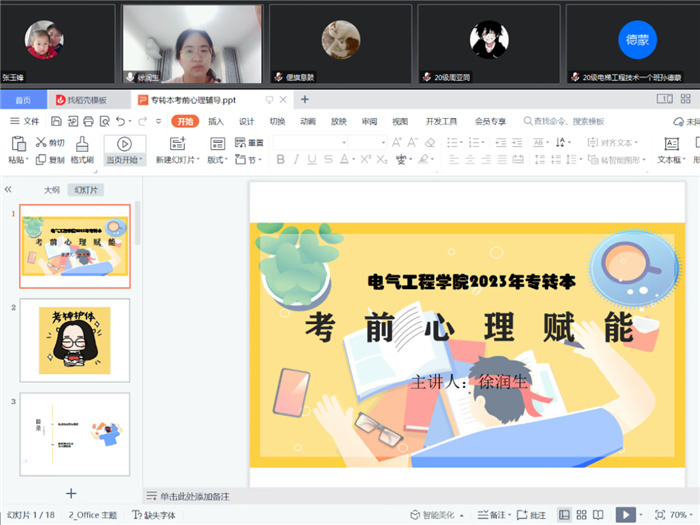Click the New Slide (新建幻灯片) icon

tap(177, 144)
